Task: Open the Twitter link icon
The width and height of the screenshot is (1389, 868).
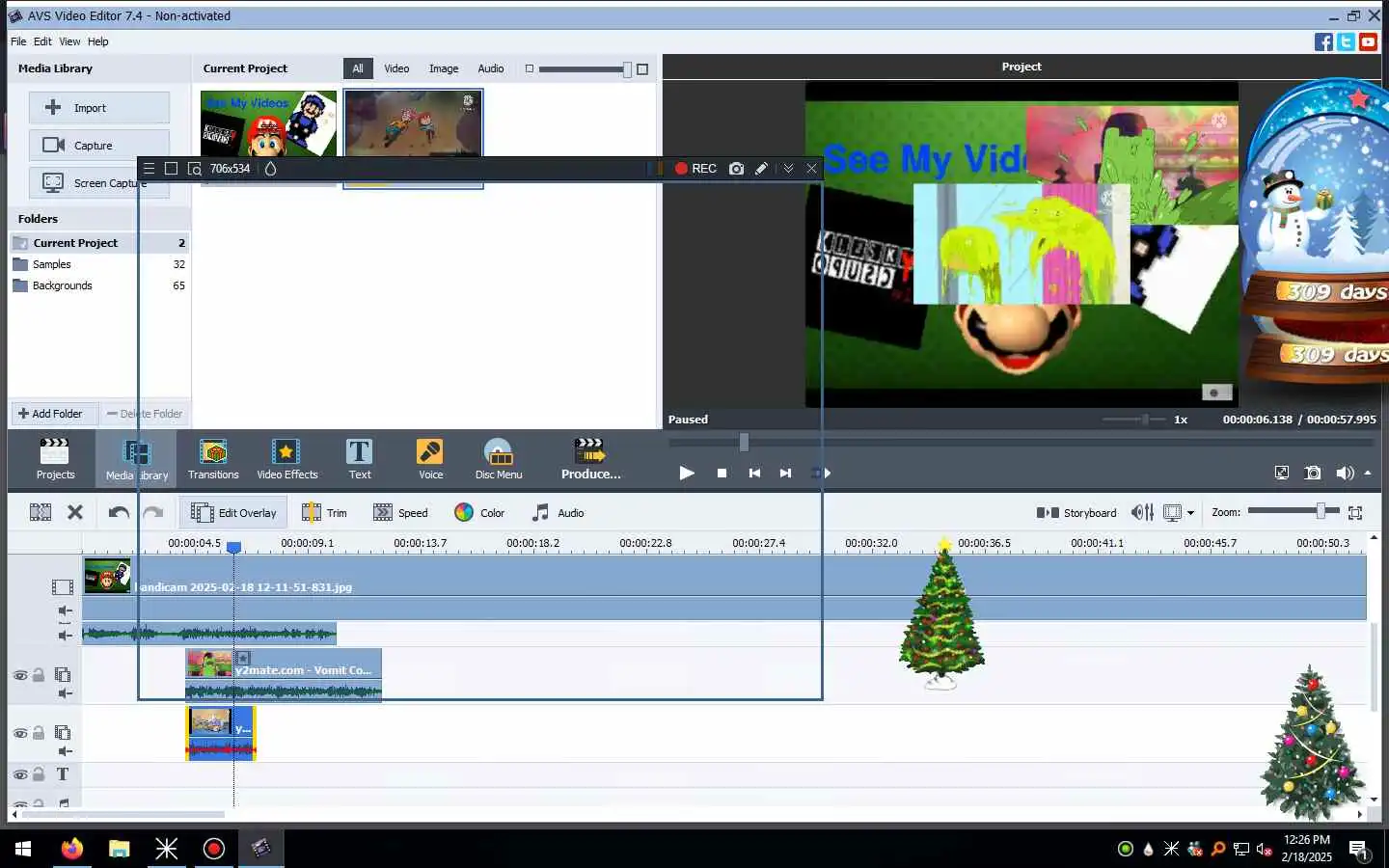Action: point(1346,41)
